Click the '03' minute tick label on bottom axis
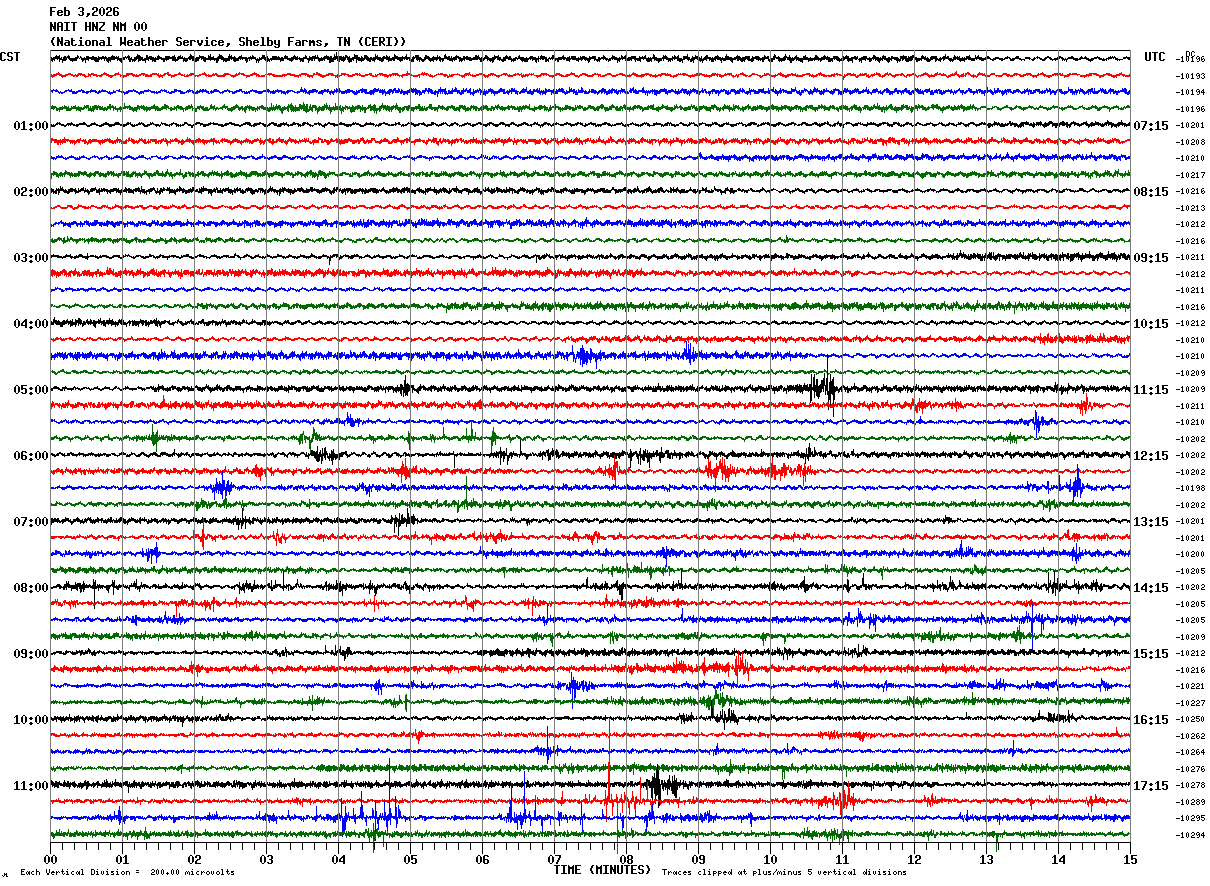1210x886 pixels. tap(266, 859)
